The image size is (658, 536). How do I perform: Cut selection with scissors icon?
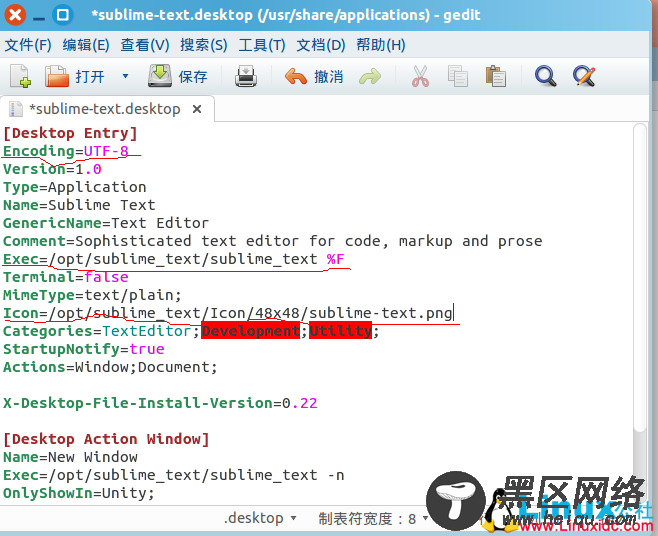coord(420,76)
